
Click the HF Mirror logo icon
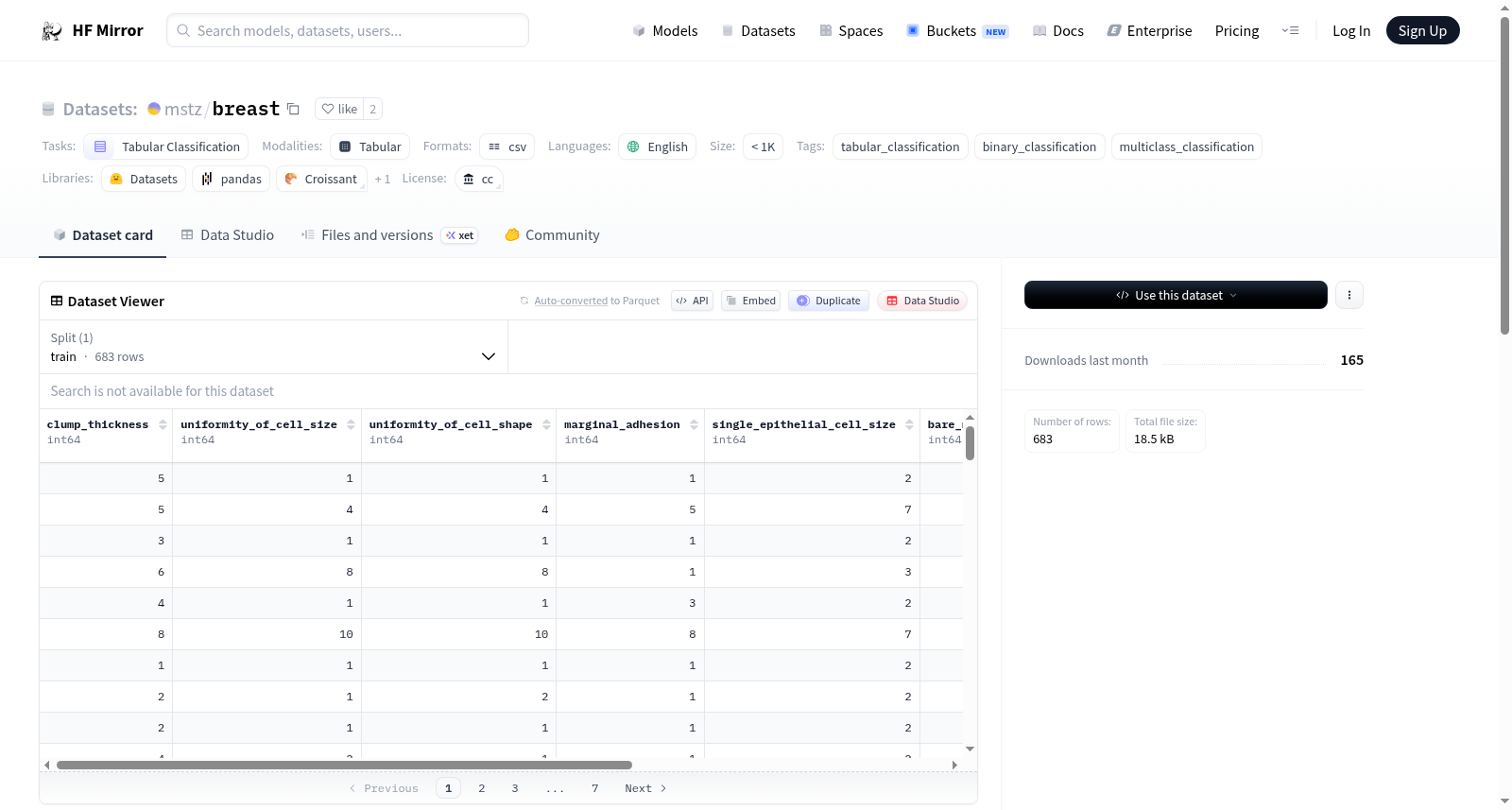(52, 30)
